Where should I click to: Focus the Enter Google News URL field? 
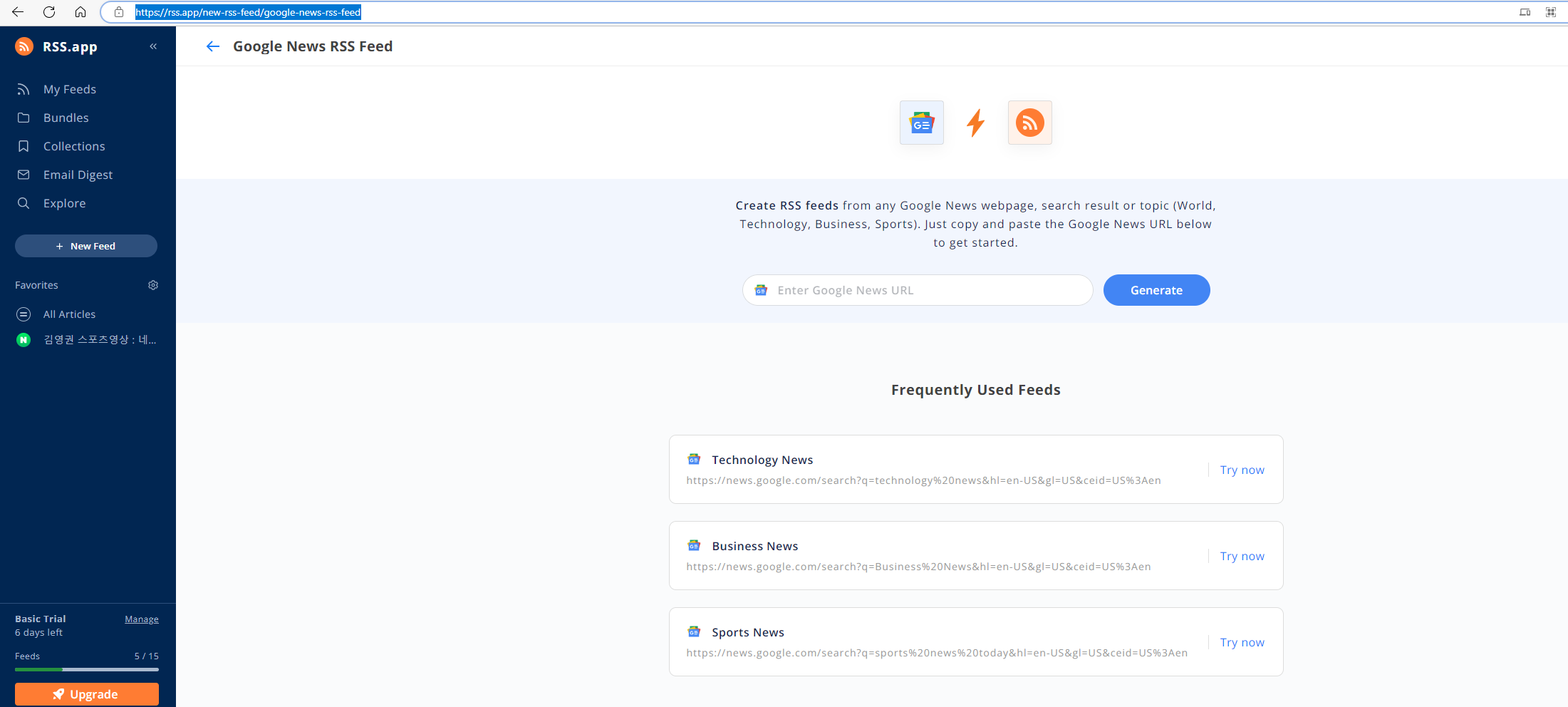click(x=918, y=290)
